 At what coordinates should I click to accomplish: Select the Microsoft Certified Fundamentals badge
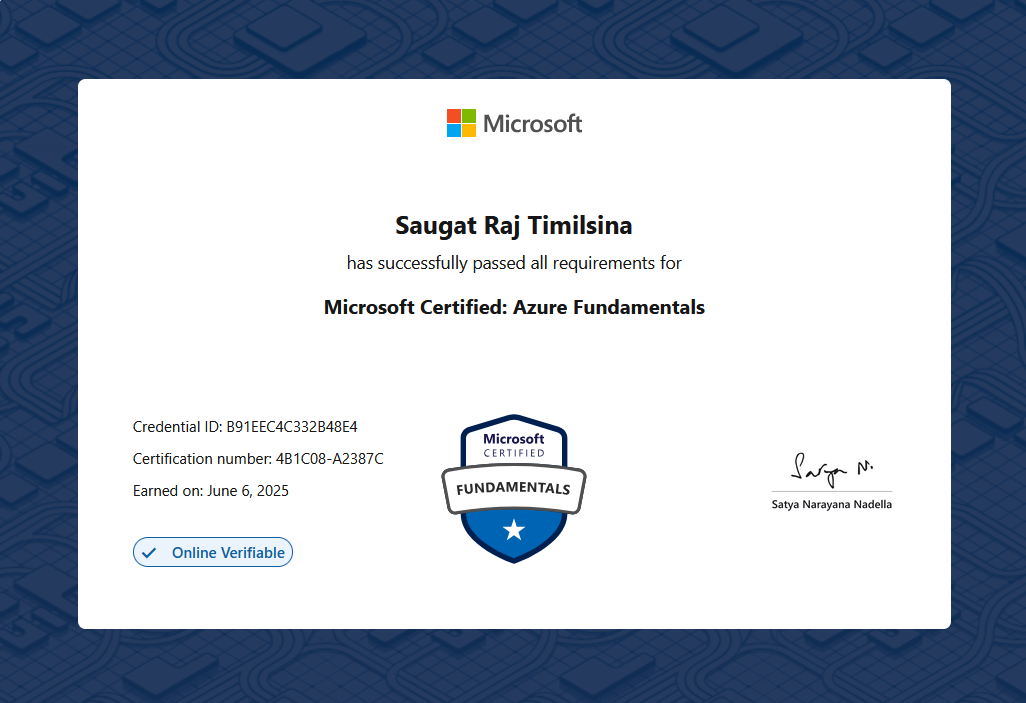513,488
